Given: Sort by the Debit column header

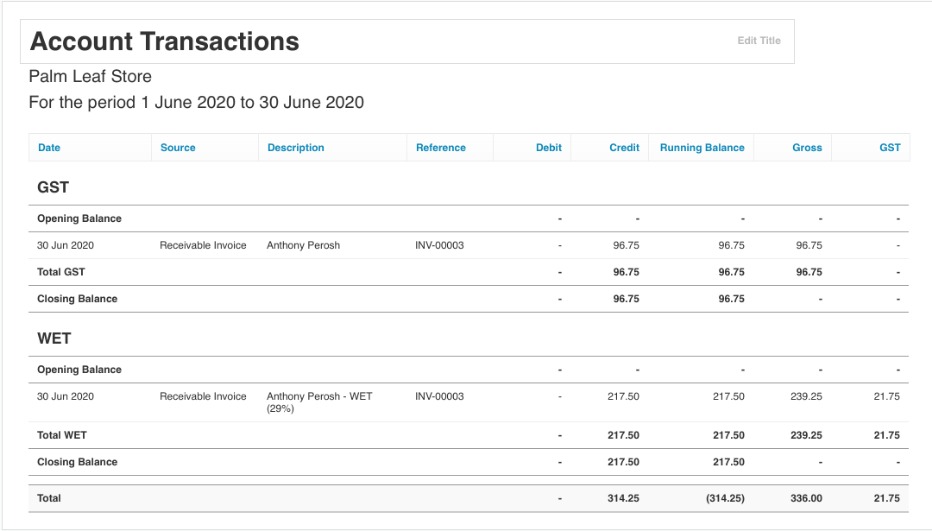Looking at the screenshot, I should [x=548, y=148].
